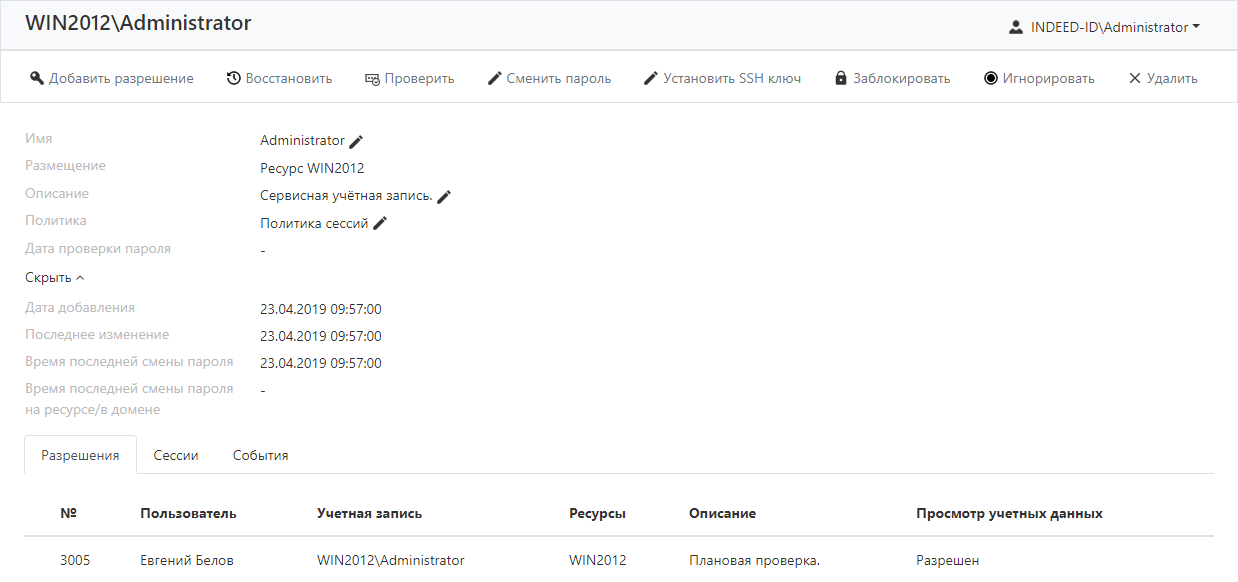Click user Евгений Белов in table
Image resolution: width=1238 pixels, height=582 pixels.
(186, 560)
